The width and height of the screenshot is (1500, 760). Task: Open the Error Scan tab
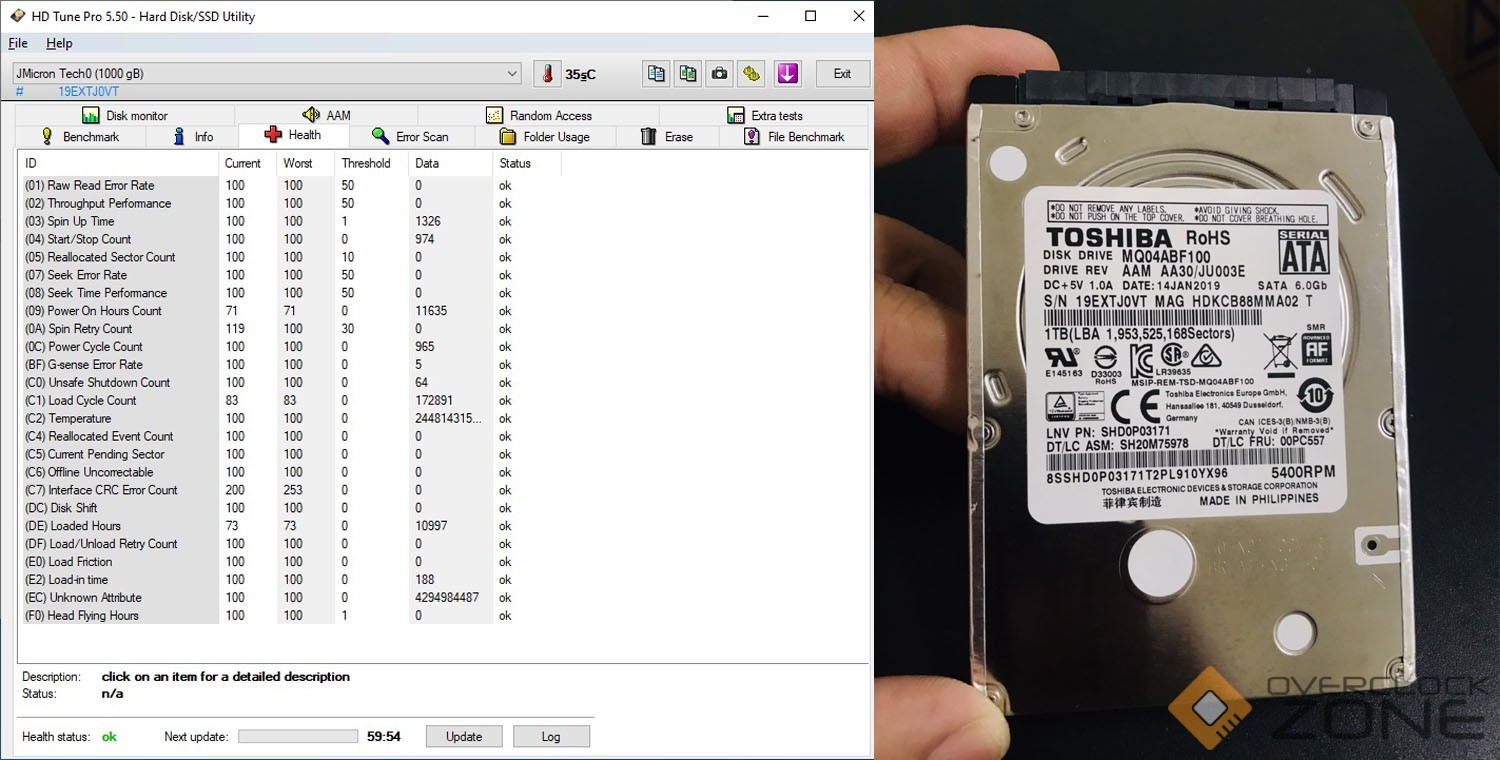[410, 137]
